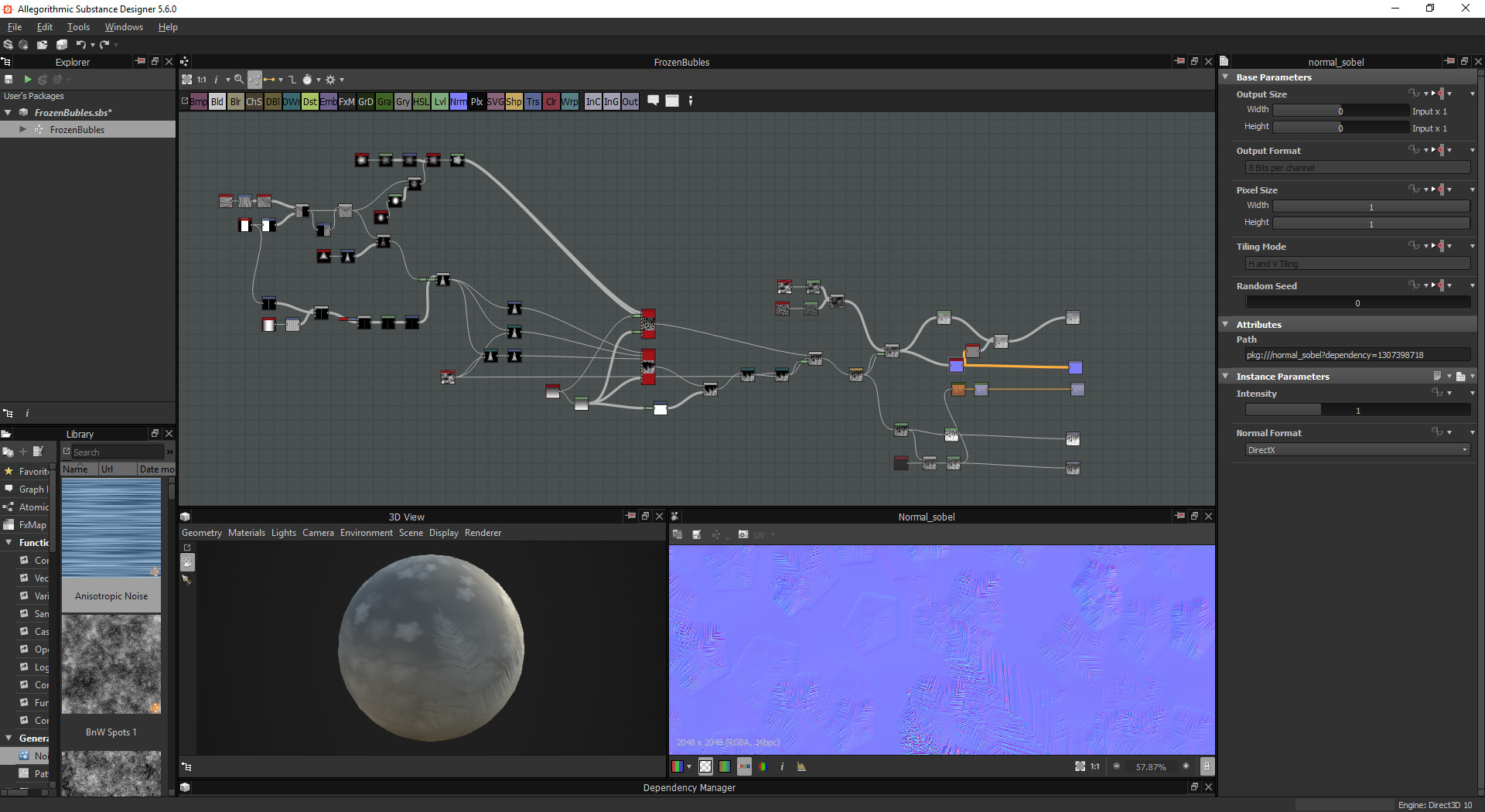
Task: Add a Transform 2D node (Trs)
Action: pyautogui.click(x=533, y=101)
